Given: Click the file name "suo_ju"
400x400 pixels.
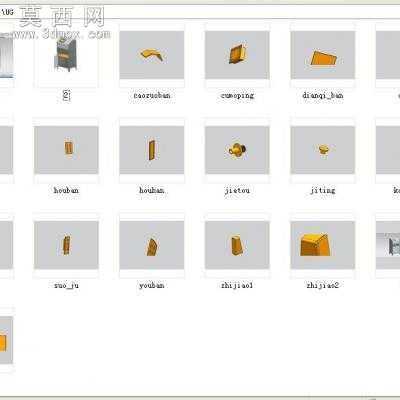Looking at the screenshot, I should [66, 286].
